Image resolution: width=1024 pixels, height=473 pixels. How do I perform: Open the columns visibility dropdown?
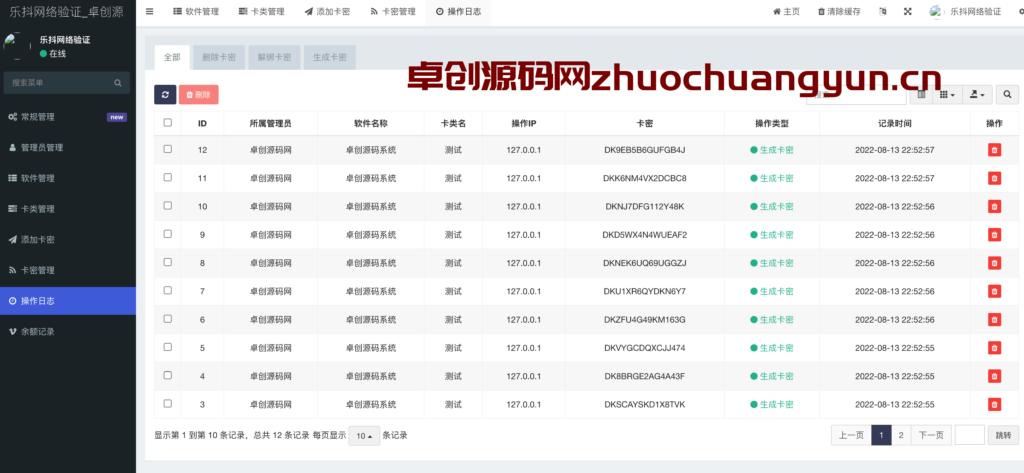pos(947,95)
